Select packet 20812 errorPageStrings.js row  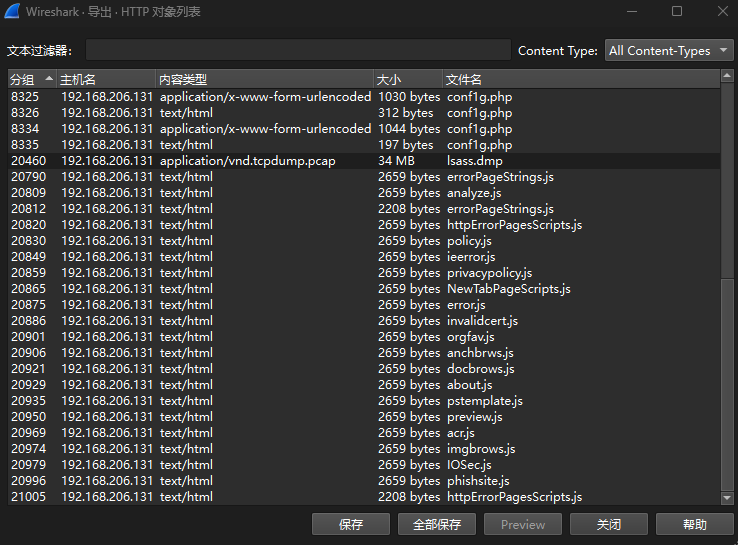pyautogui.click(x=364, y=209)
